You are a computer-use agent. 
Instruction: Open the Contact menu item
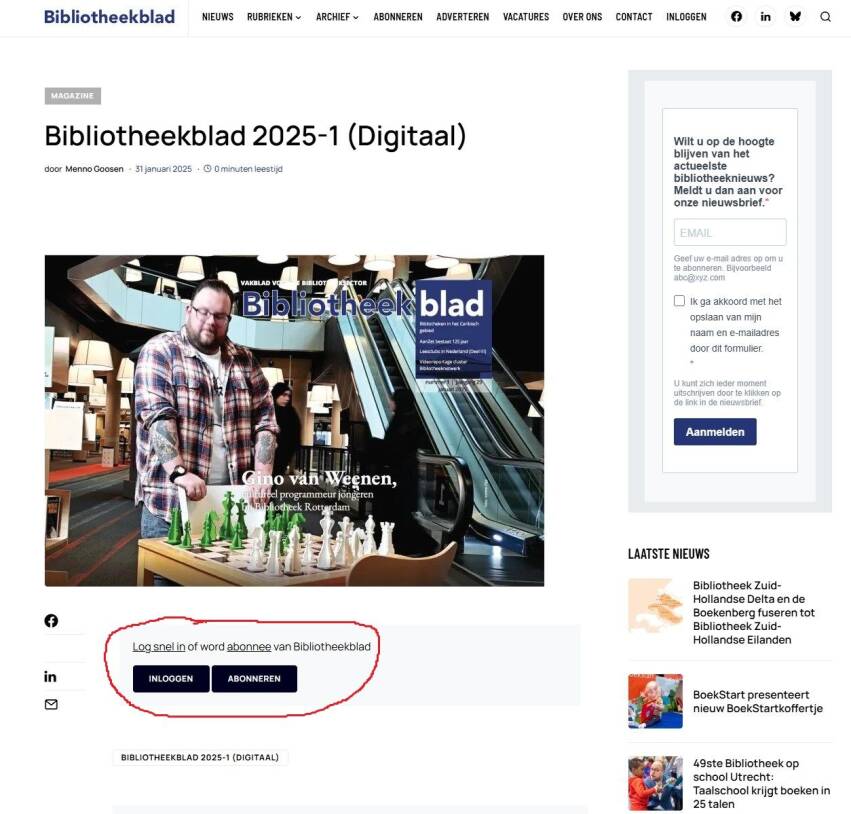[634, 17]
